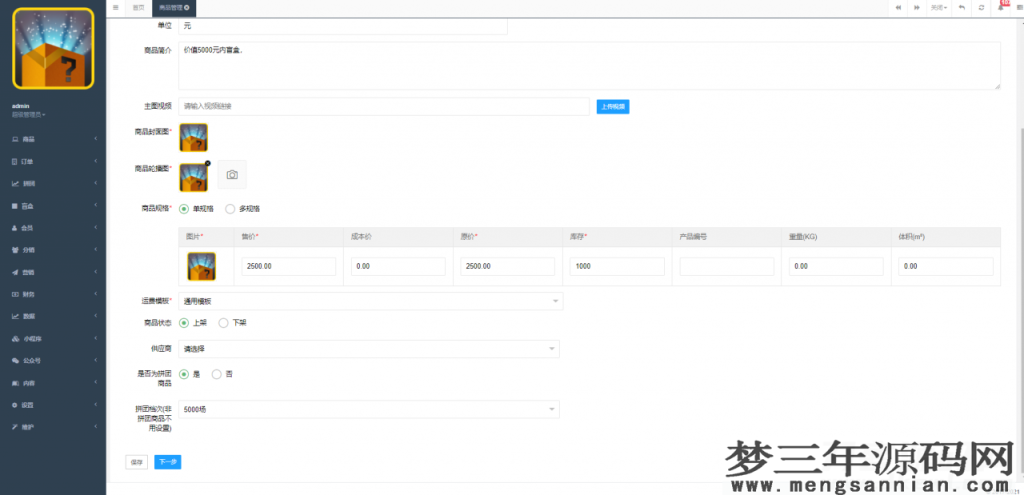Click the 单位 input containing 元
The image size is (1024, 495).
coord(343,26)
